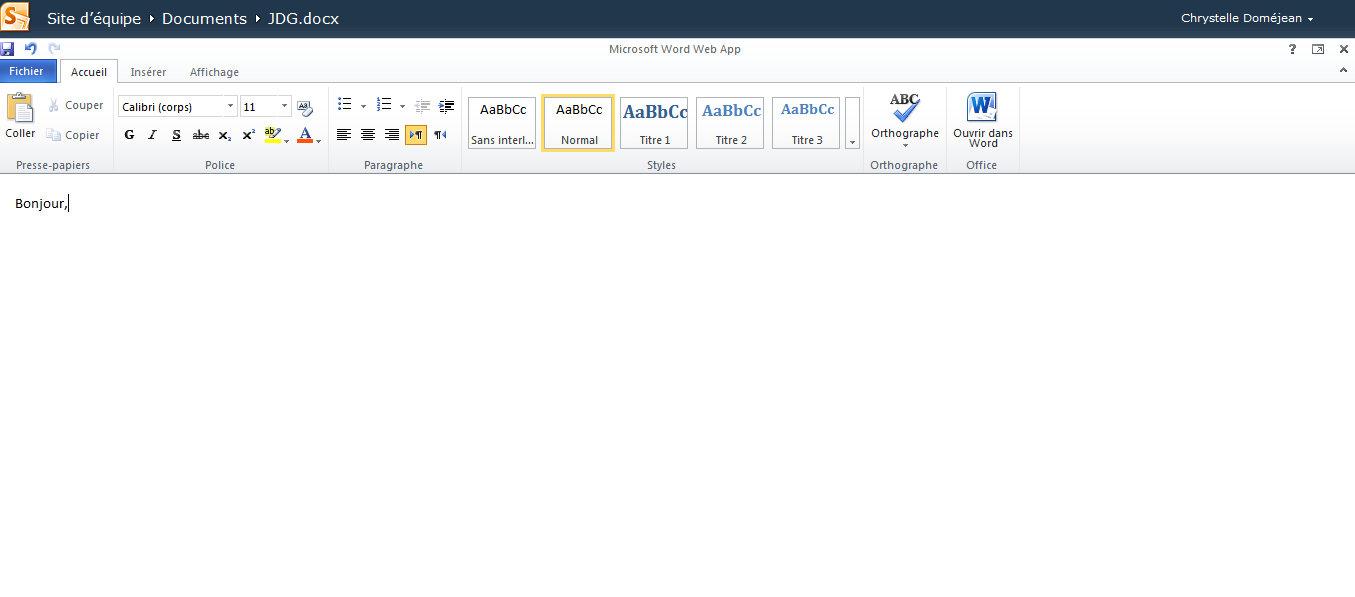Switch to the Affichage tab
The width and height of the screenshot is (1355, 597).
coord(214,72)
